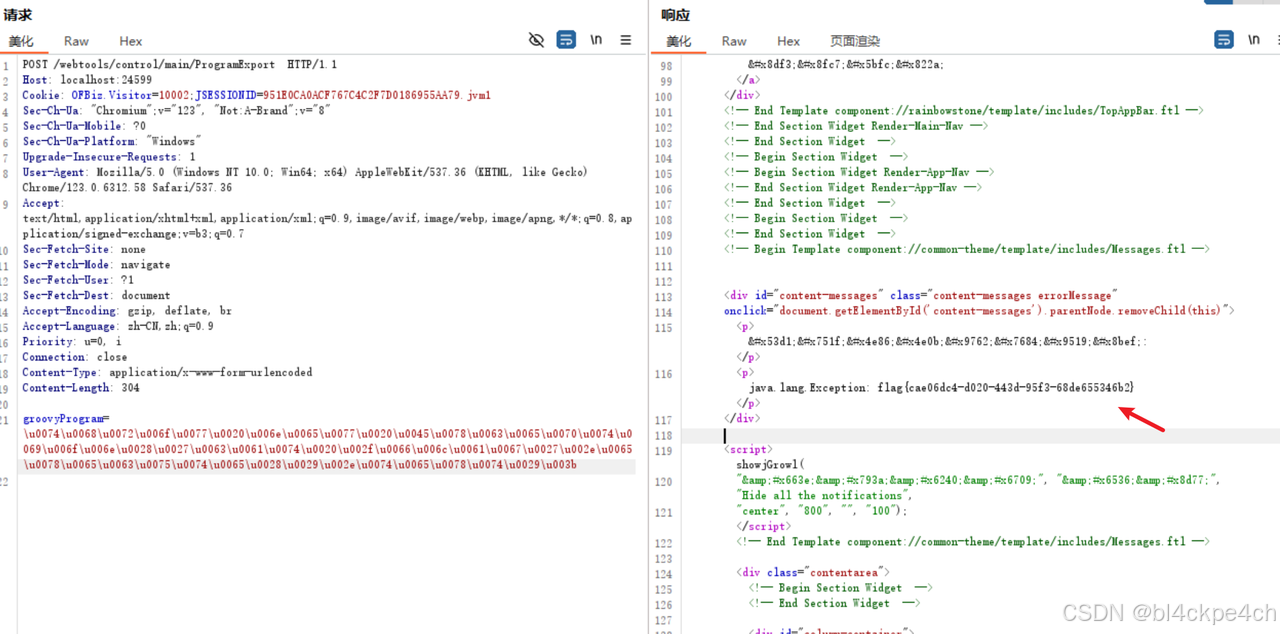Open the request panel hamburger options menu
Image resolution: width=1280 pixels, height=634 pixels.
coord(626,40)
